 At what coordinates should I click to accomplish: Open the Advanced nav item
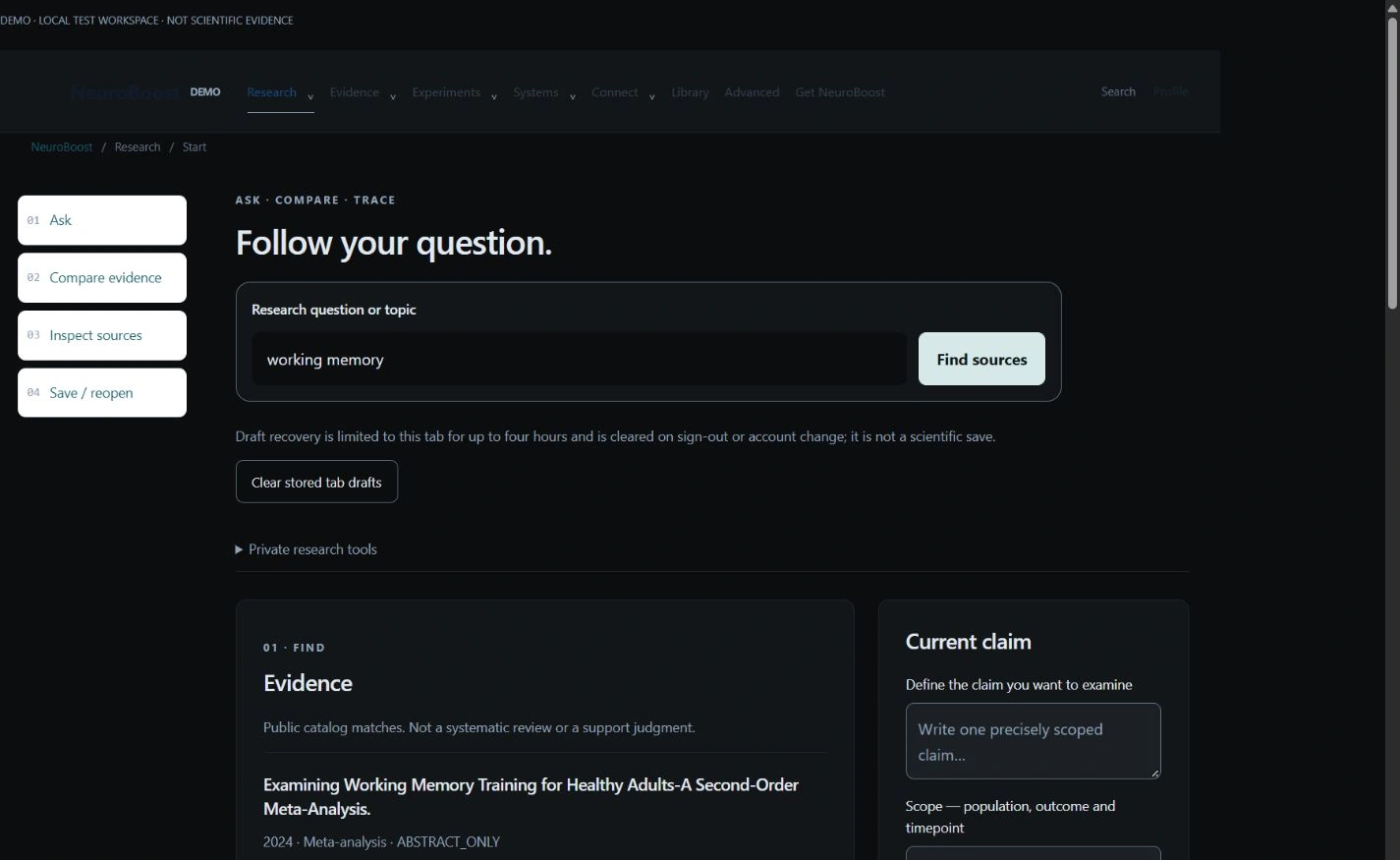pyautogui.click(x=752, y=92)
